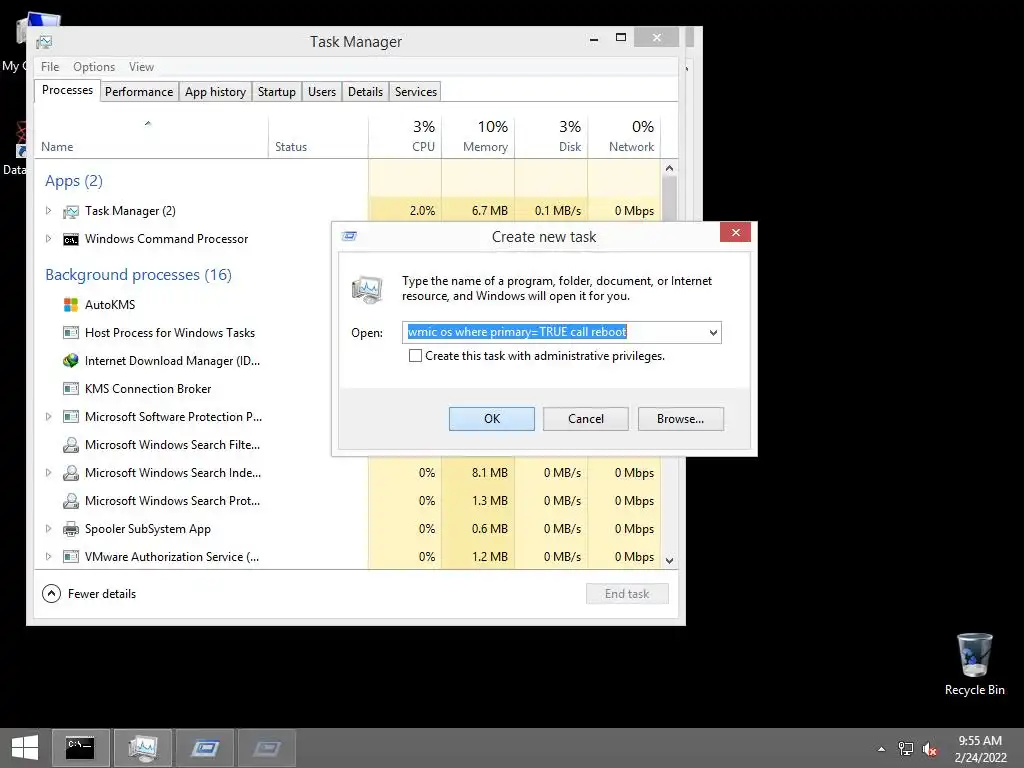
Task: Click the End task button
Action: coord(627,594)
